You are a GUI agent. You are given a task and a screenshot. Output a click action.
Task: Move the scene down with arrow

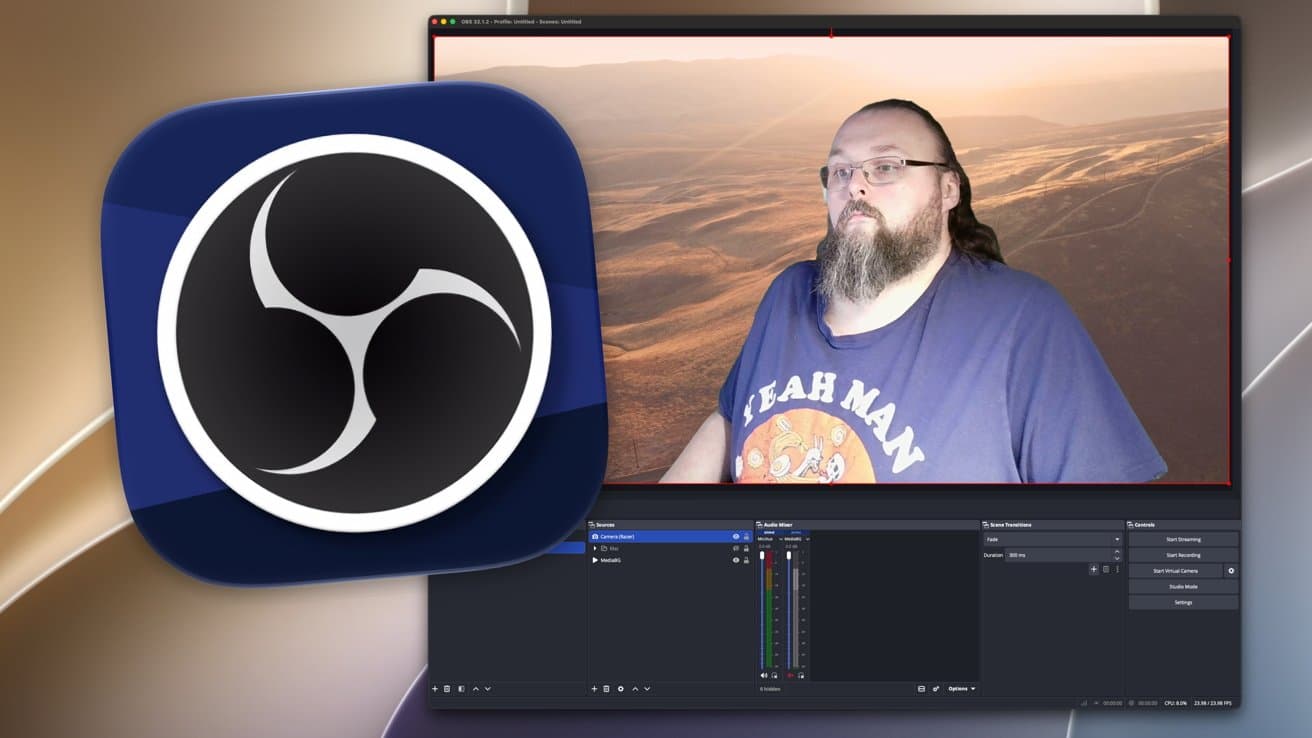487,689
